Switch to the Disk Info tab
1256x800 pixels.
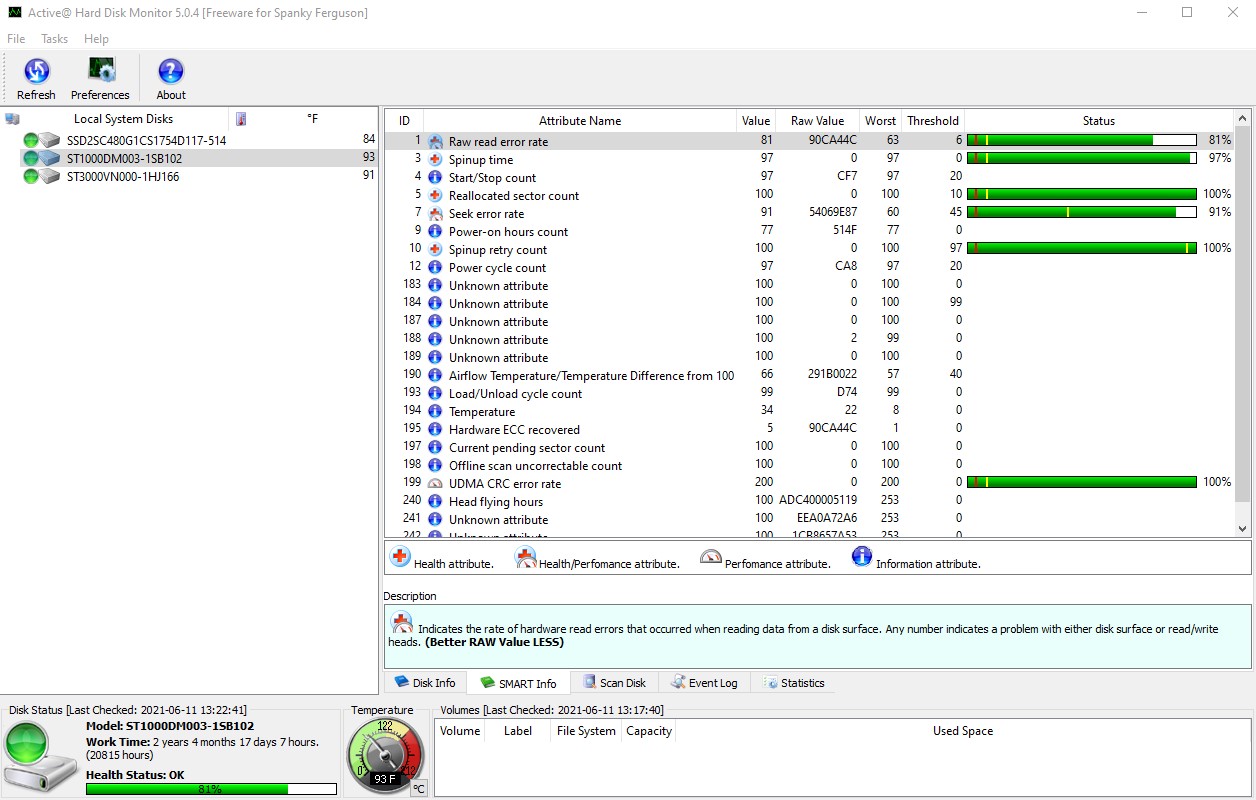[x=425, y=683]
